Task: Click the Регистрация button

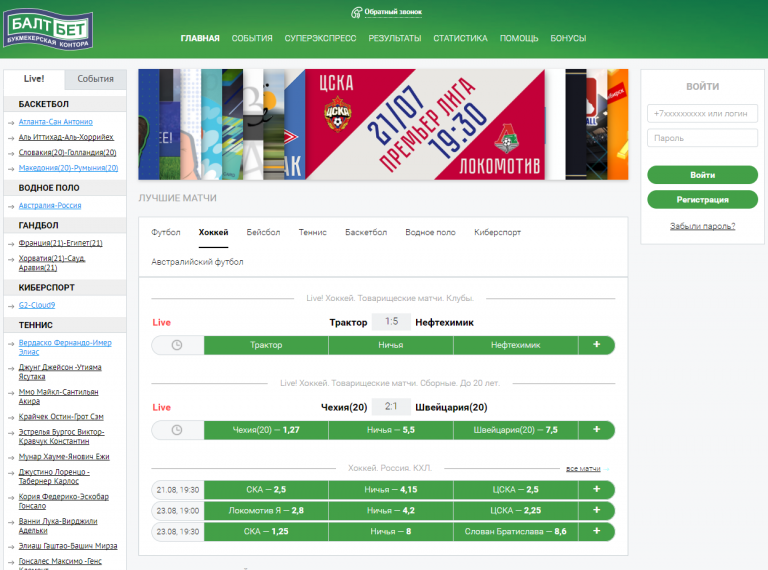Action: tap(702, 199)
